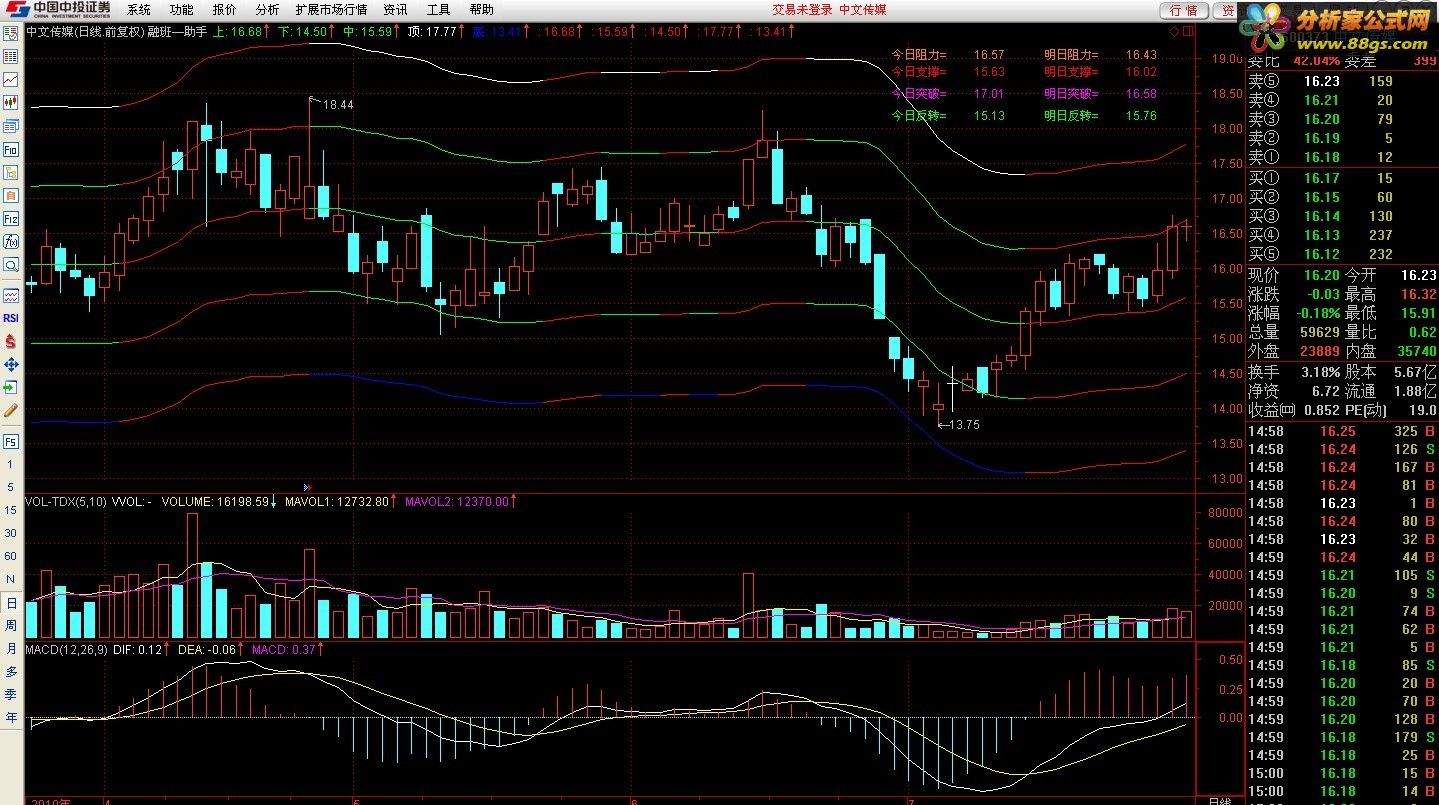Image resolution: width=1439 pixels, height=805 pixels.
Task: Click the magnifier search icon in sidebar
Action: [11, 265]
